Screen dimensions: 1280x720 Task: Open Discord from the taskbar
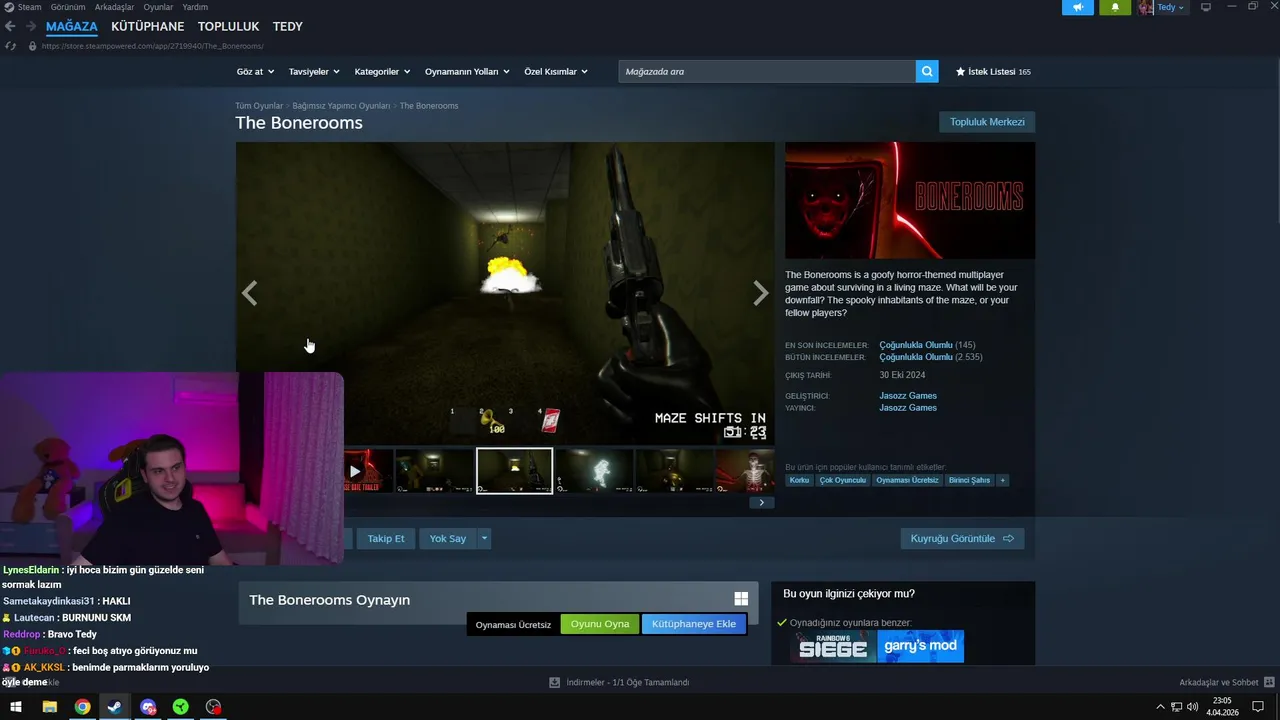tap(148, 707)
